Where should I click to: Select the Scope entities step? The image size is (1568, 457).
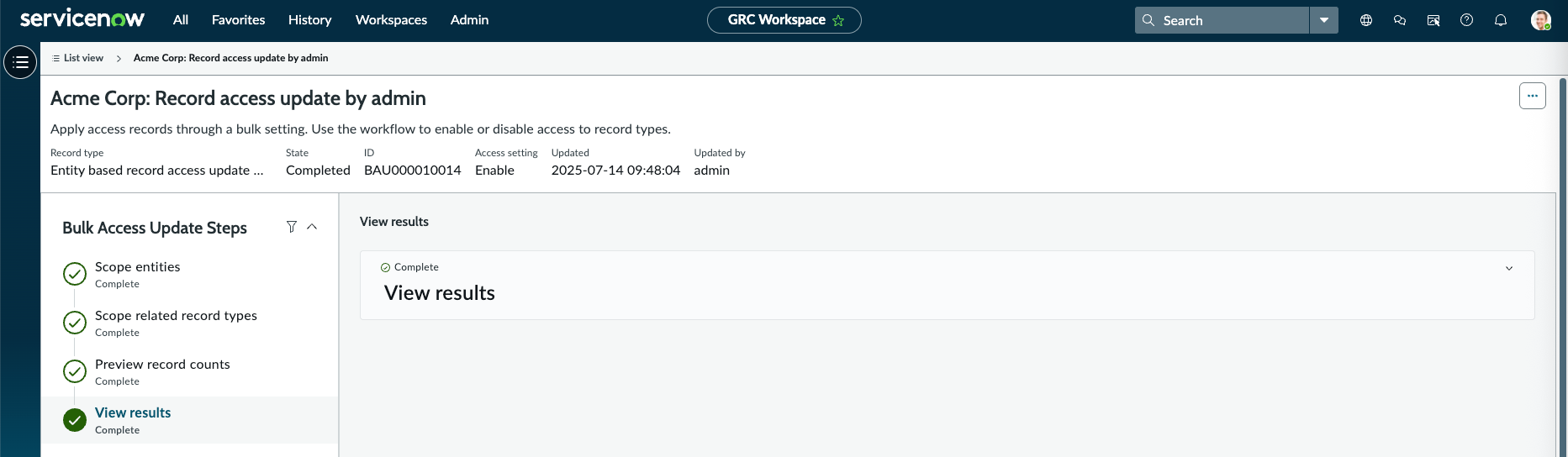(189, 275)
